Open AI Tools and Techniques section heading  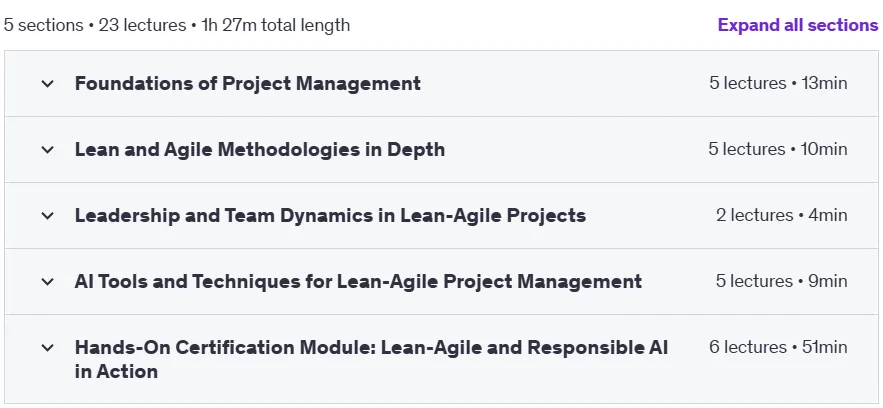tap(358, 281)
